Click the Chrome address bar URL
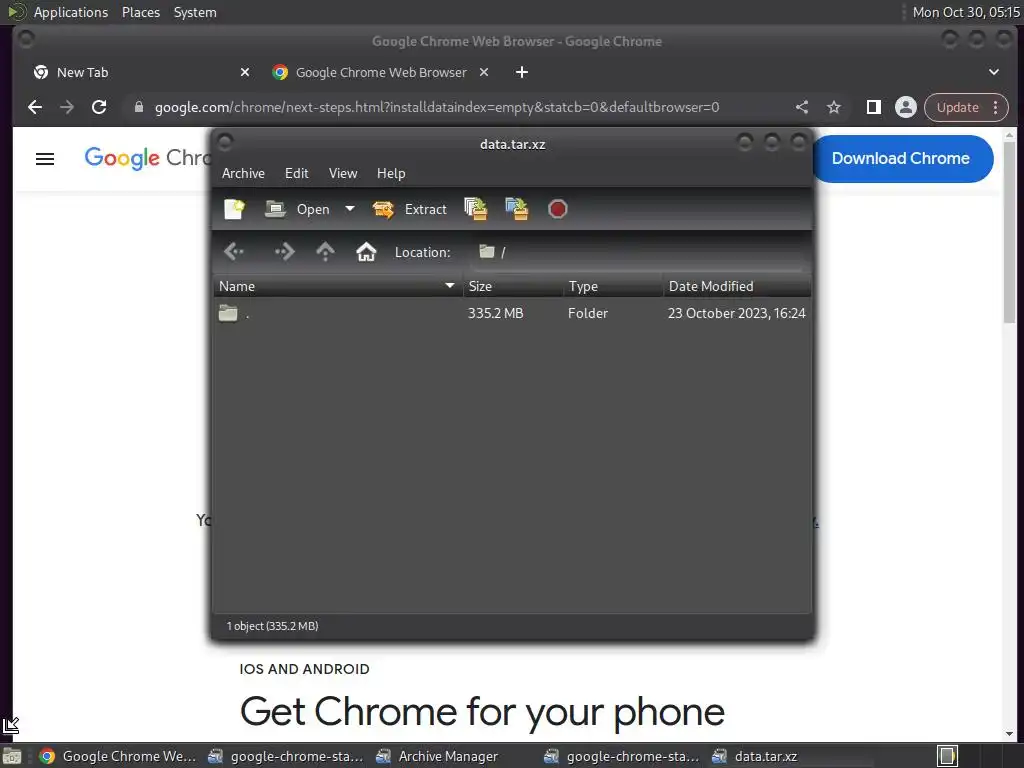Image resolution: width=1024 pixels, height=768 pixels. 437,107
